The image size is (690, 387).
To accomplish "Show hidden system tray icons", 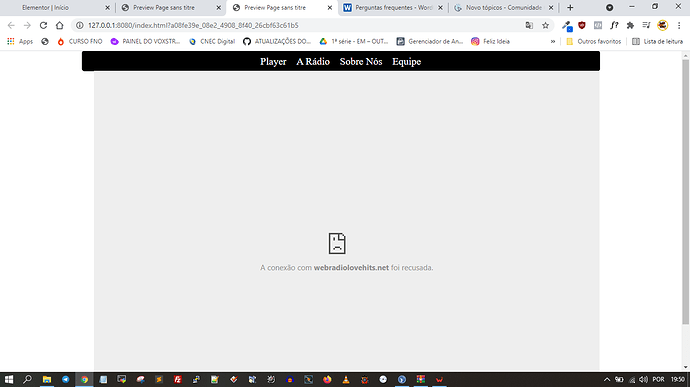I will click(607, 379).
